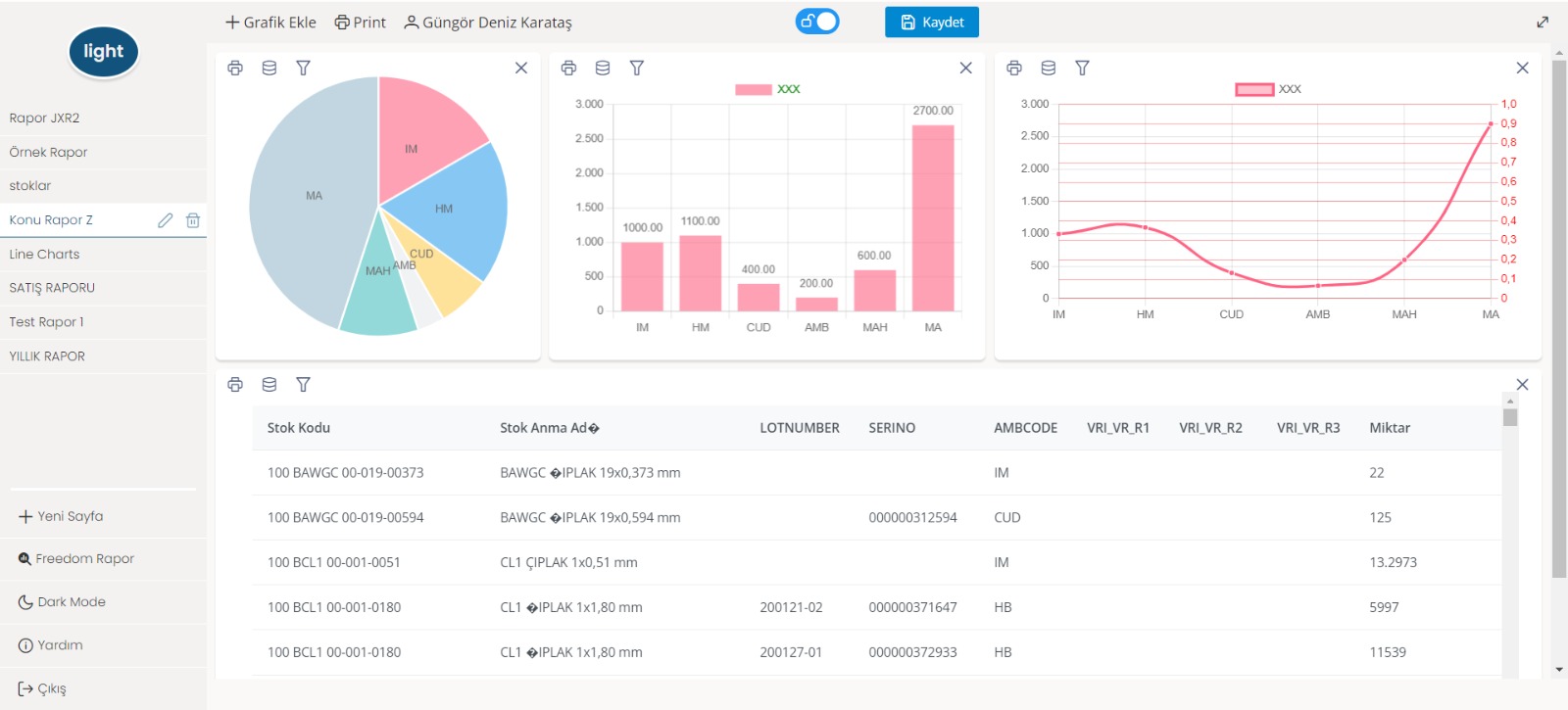The image size is (1568, 710).
Task: Print the bar chart panel
Action: [568, 68]
